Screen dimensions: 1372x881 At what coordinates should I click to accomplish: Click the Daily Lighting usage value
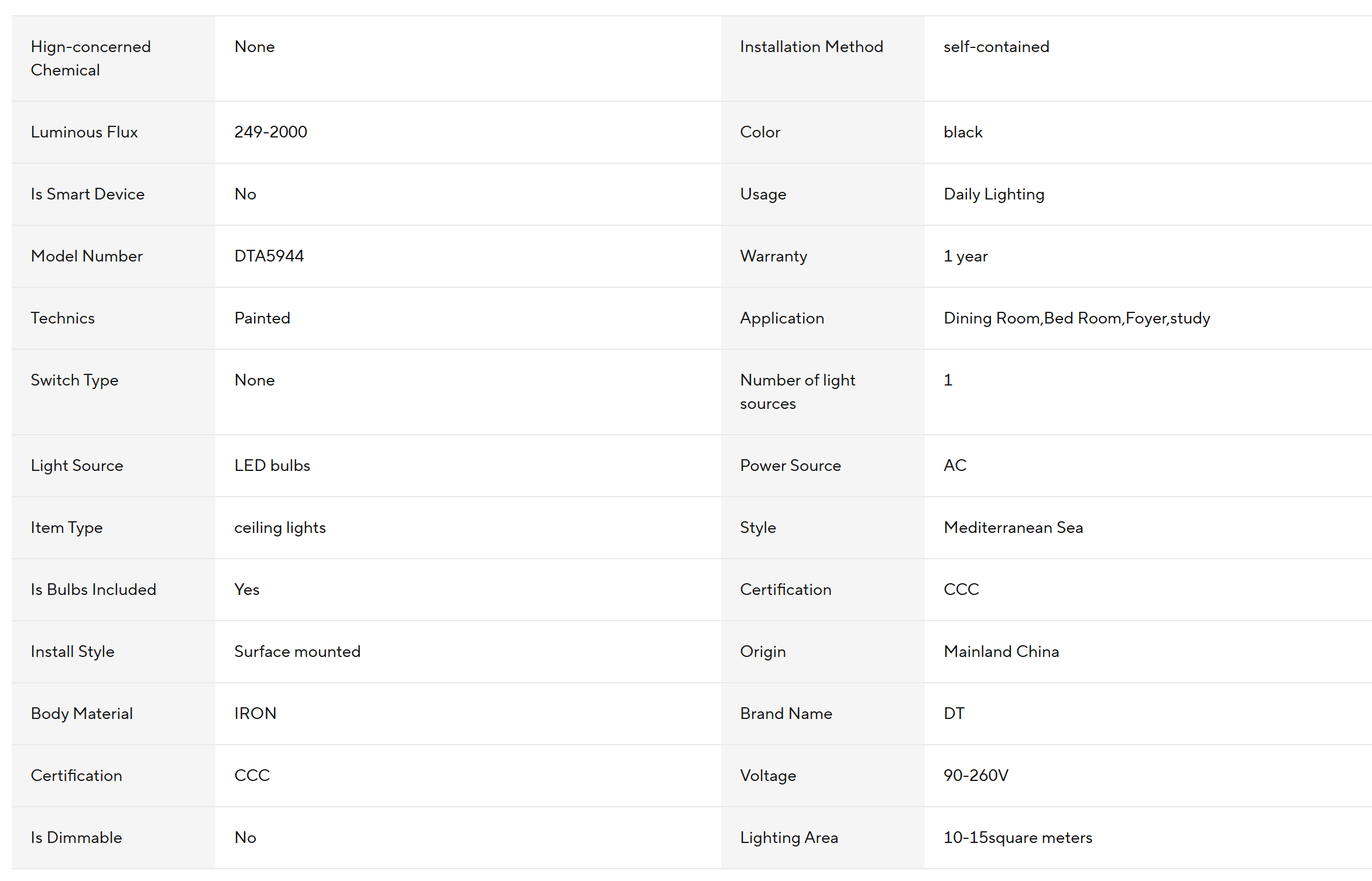(993, 194)
